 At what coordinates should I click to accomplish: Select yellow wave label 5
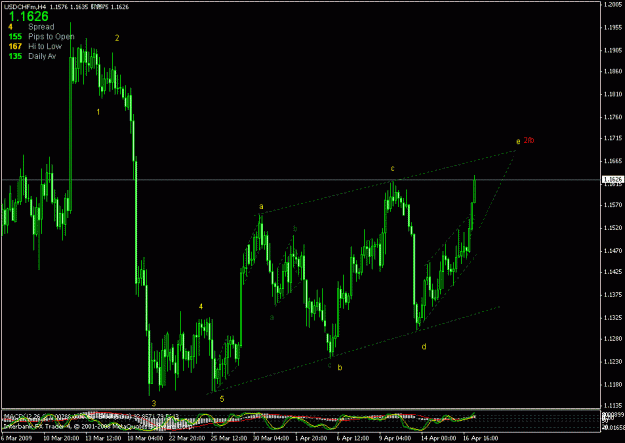pos(222,399)
